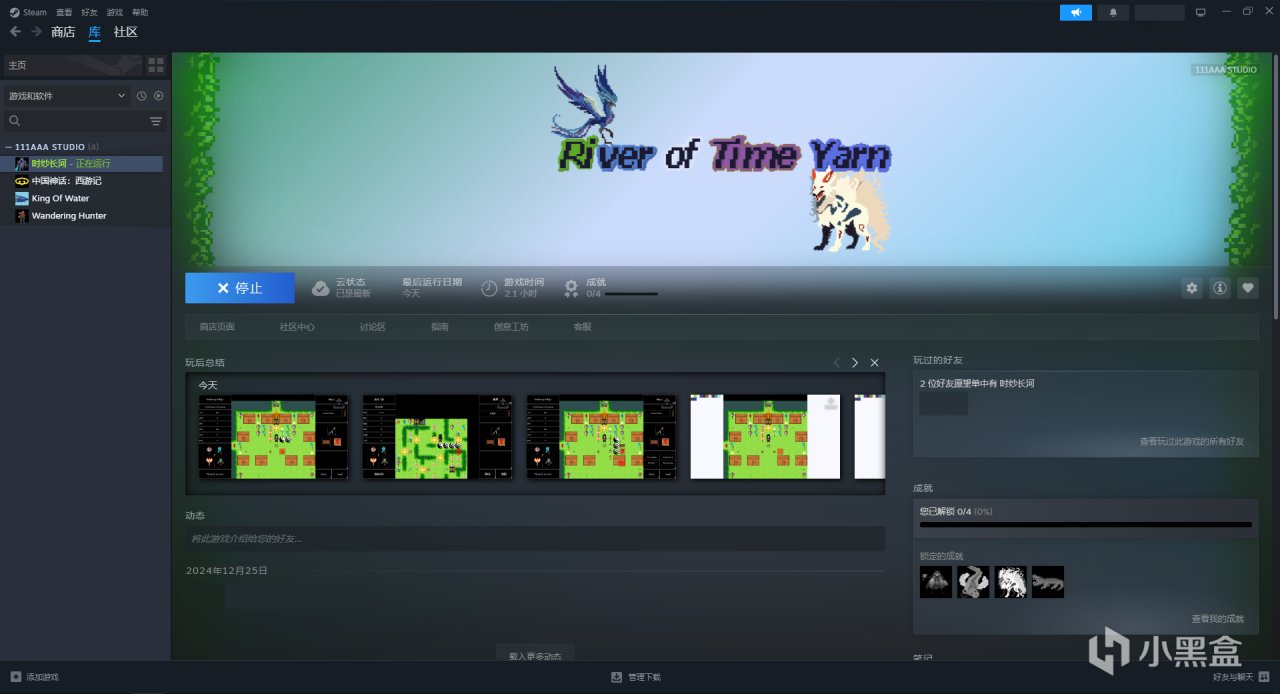Open 好友与聊天 panel
Image resolution: width=1280 pixels, height=694 pixels.
coord(1241,677)
